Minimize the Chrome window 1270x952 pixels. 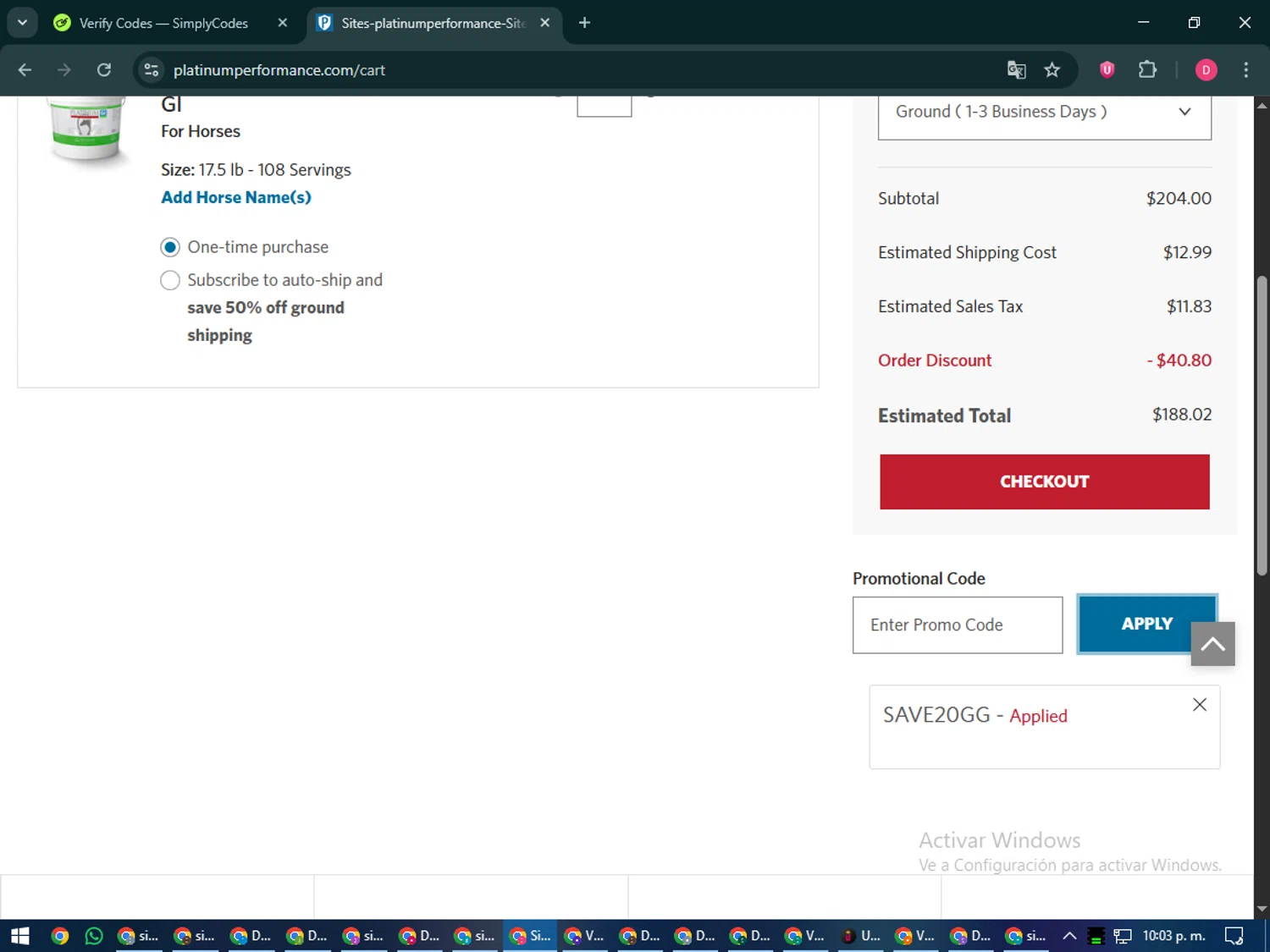1144,23
